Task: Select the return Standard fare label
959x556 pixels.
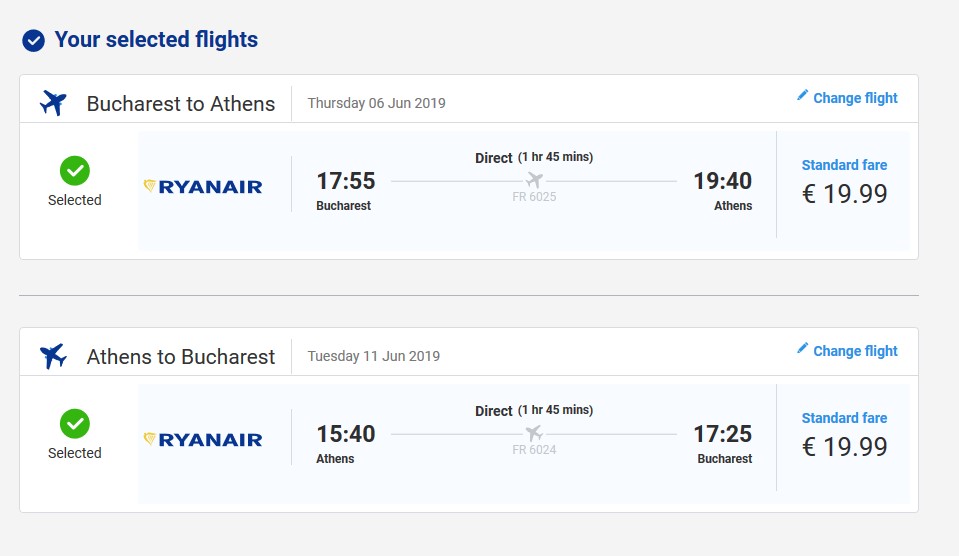Action: 844,418
